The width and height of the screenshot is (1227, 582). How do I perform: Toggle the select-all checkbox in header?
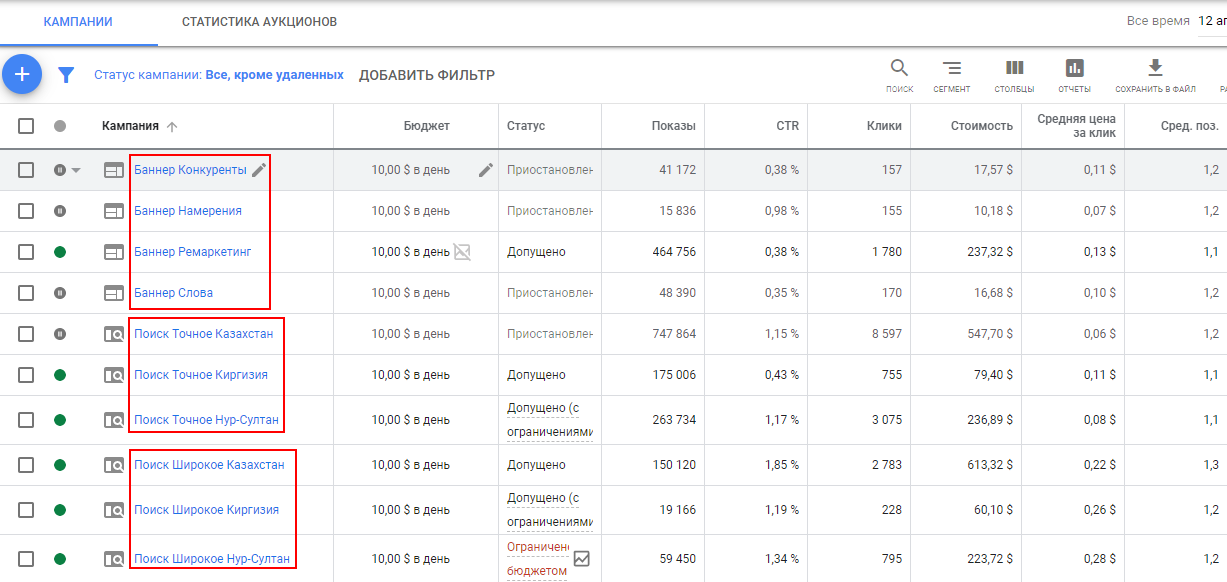26,126
